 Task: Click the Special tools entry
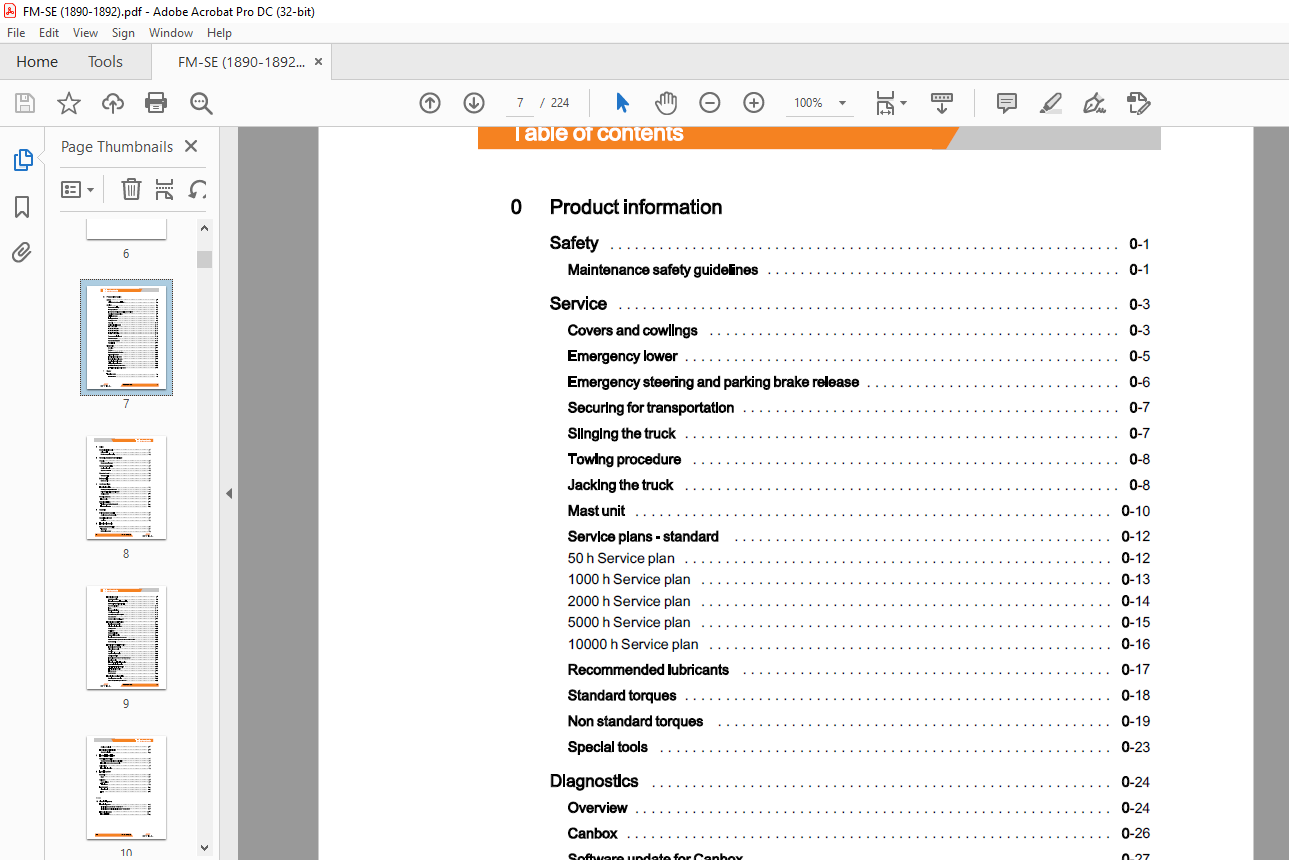(608, 747)
